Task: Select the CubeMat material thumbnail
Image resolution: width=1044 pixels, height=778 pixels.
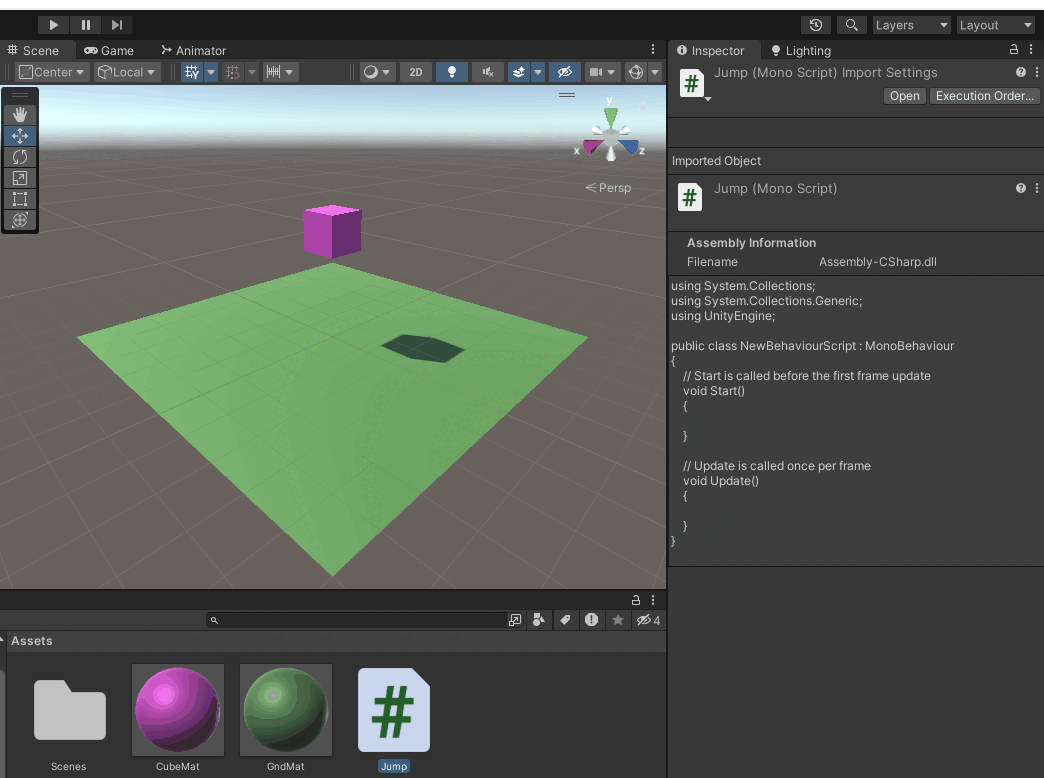Action: [178, 710]
